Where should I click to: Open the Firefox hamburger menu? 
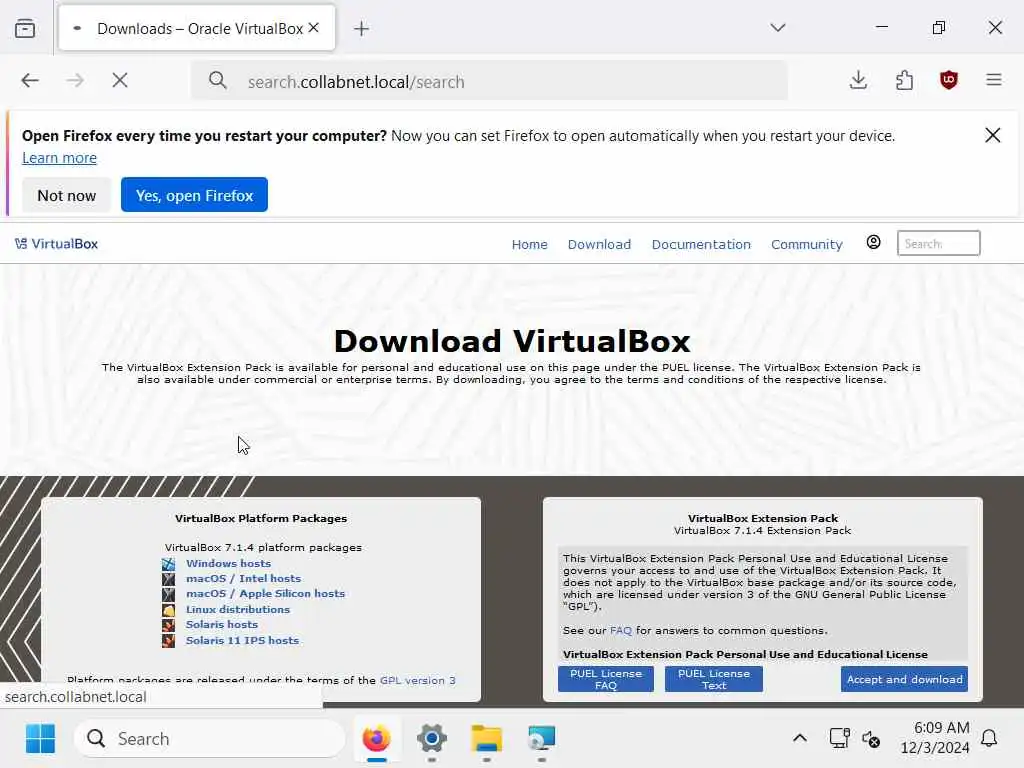[x=993, y=80]
